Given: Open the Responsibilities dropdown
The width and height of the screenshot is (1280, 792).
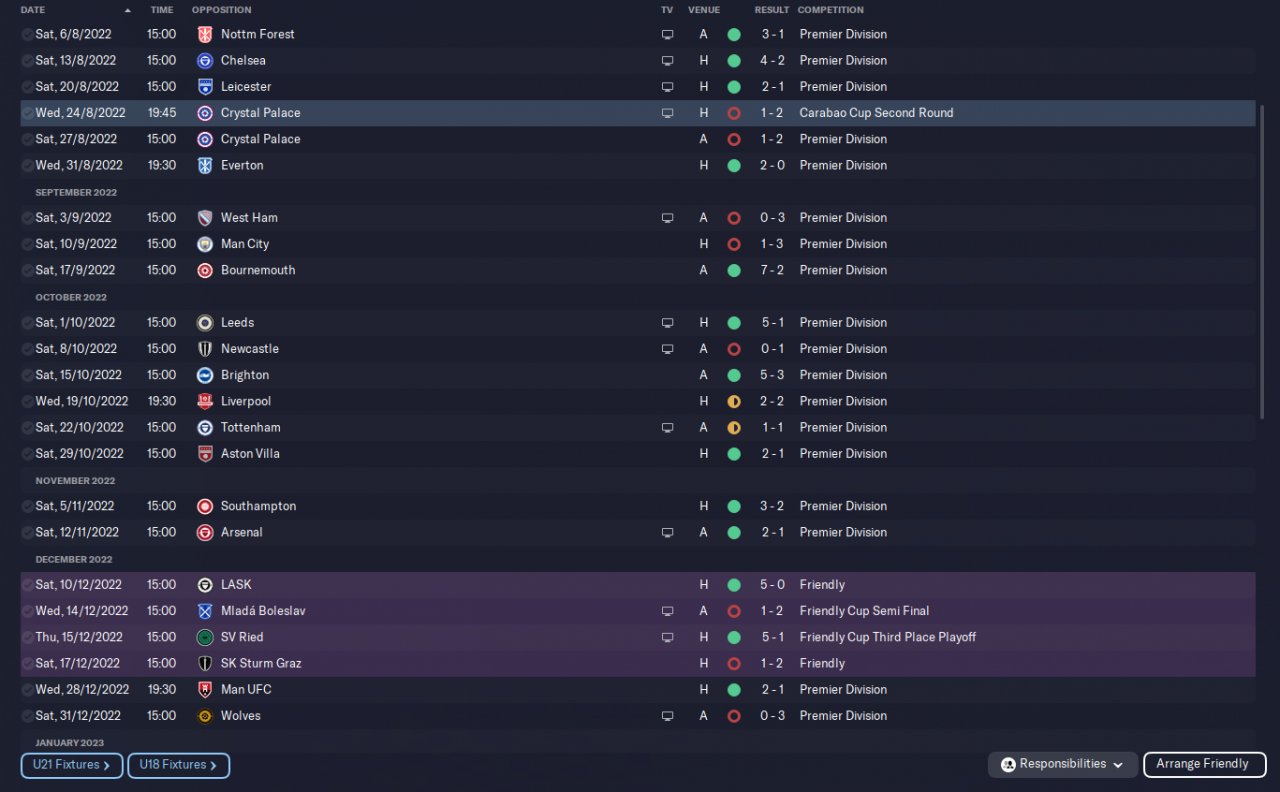Looking at the screenshot, I should pyautogui.click(x=1063, y=765).
